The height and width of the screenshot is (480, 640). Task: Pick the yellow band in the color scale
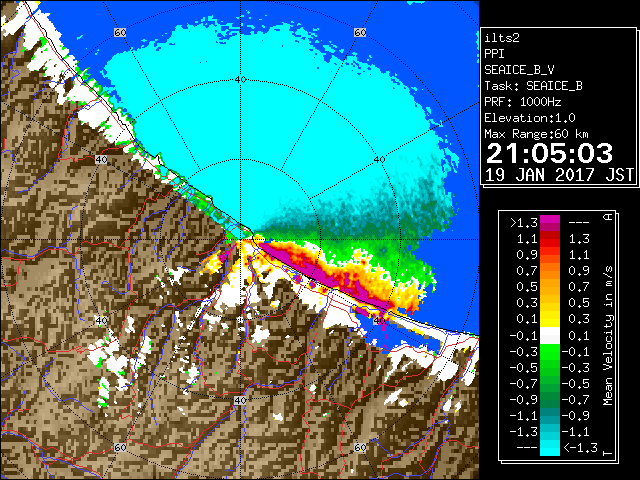click(x=550, y=318)
